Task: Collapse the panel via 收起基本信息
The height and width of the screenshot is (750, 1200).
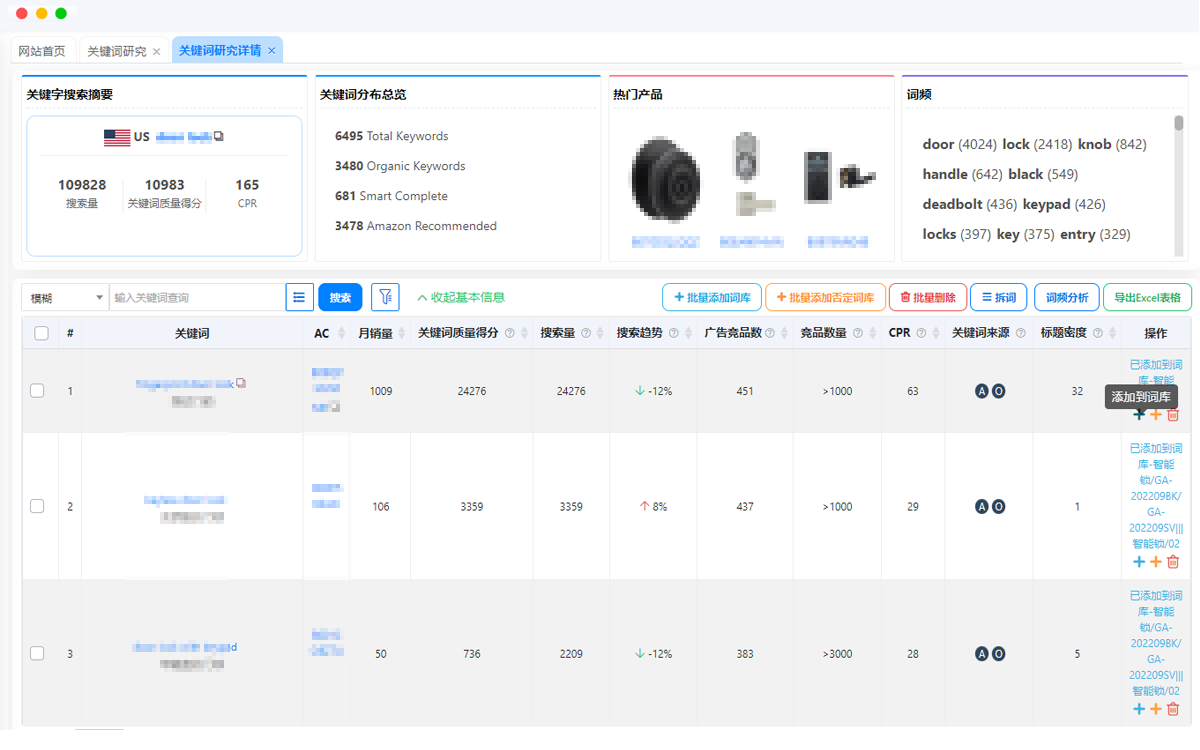Action: (461, 297)
